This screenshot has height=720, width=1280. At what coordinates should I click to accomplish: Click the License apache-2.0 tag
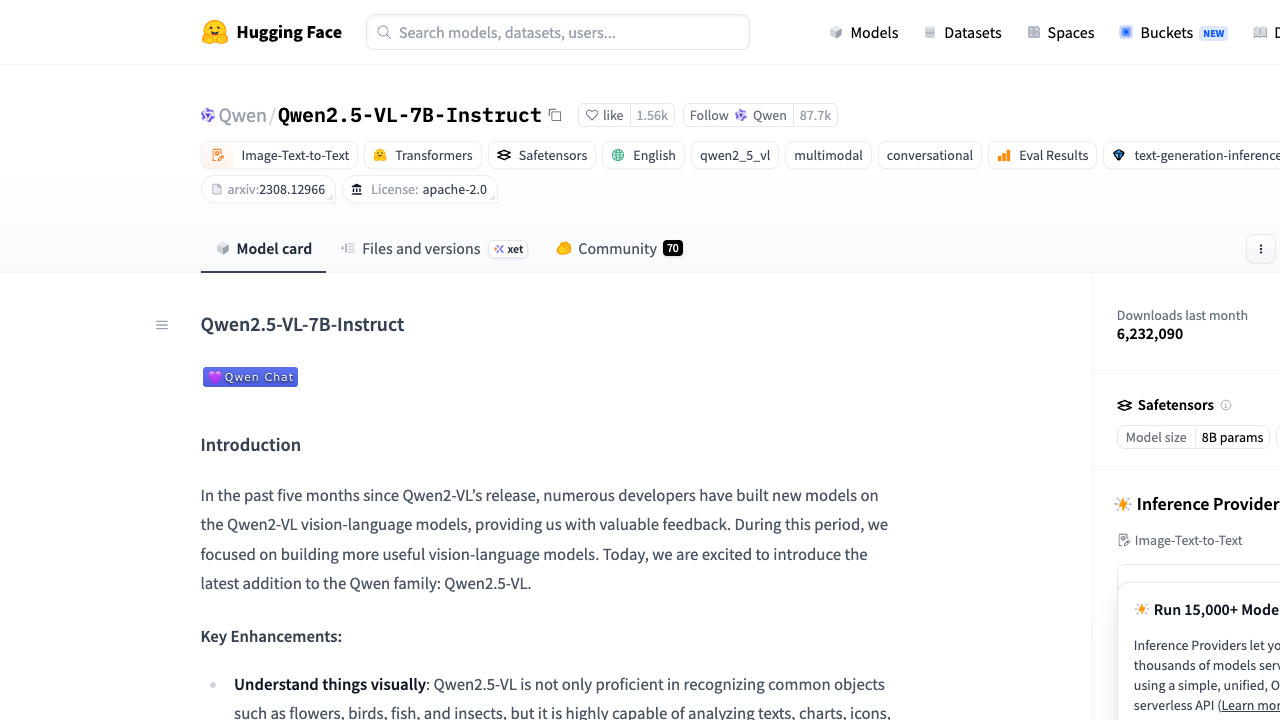pos(420,189)
